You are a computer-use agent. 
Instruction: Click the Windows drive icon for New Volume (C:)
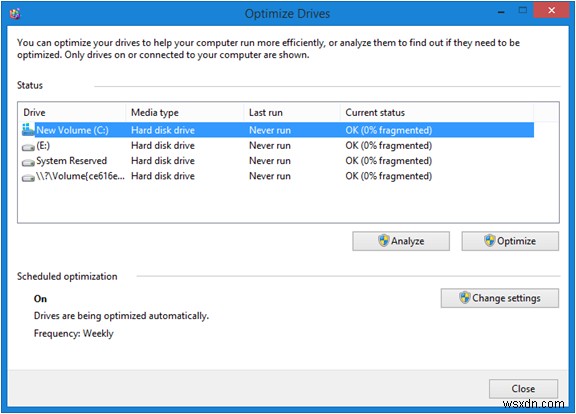(28, 130)
